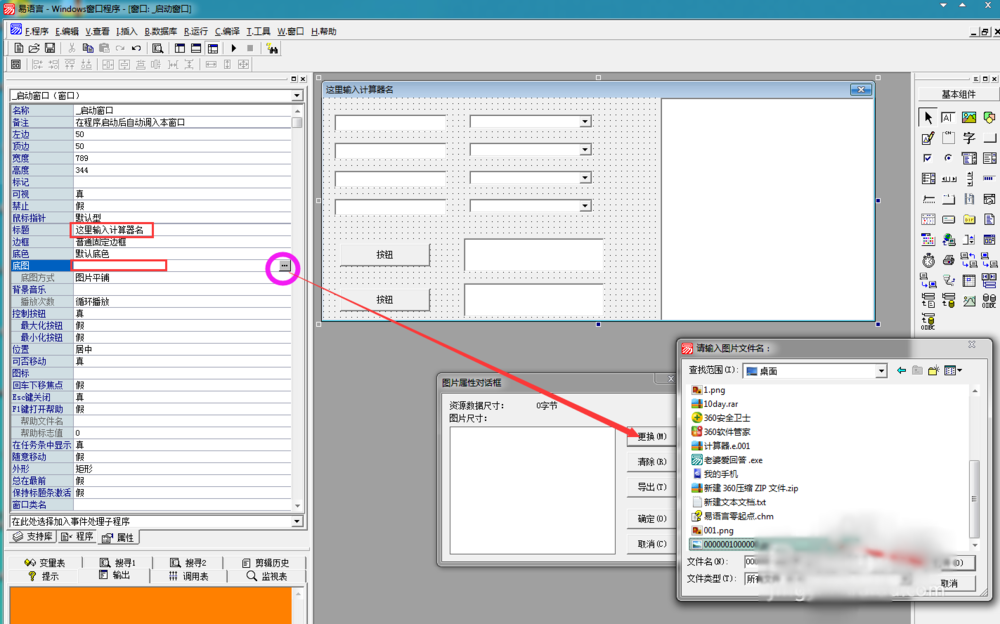Select the radio button component in the palette
The width and height of the screenshot is (1000, 624).
pos(948,158)
